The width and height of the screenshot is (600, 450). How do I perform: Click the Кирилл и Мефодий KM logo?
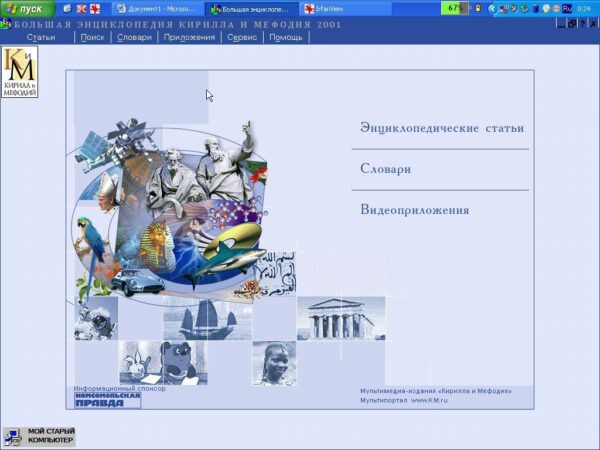[x=19, y=71]
